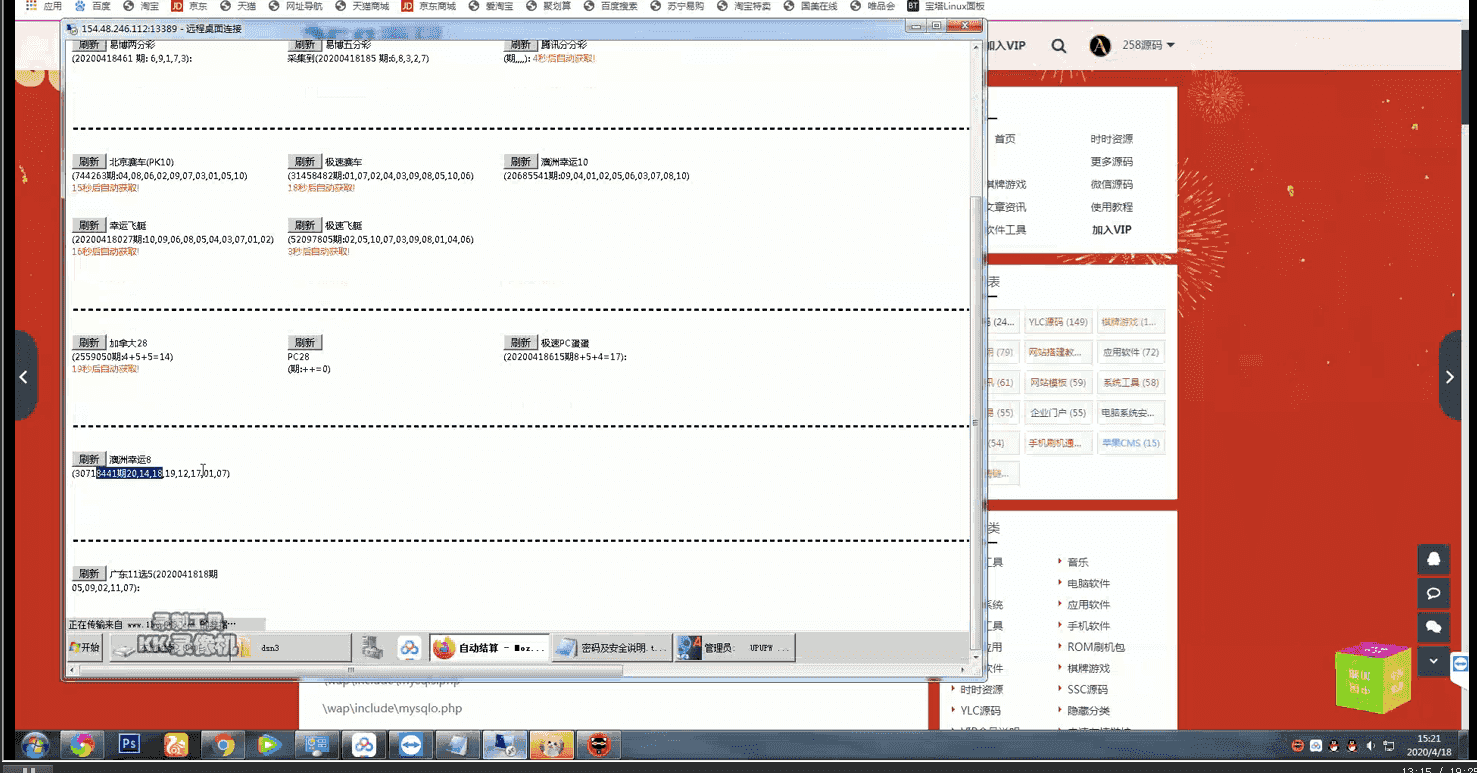This screenshot has width=1477, height=773.
Task: Open the 使用教程 link
Action: click(1111, 207)
